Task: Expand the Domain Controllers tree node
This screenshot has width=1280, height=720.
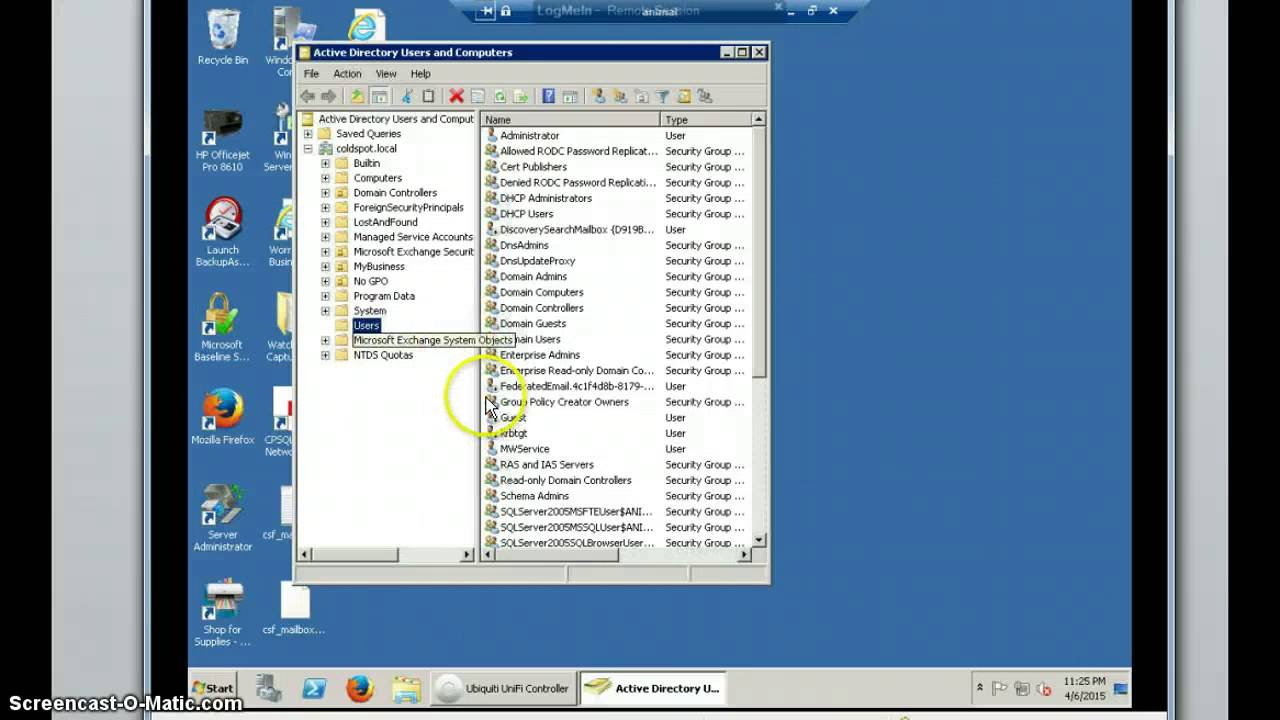Action: point(325,193)
